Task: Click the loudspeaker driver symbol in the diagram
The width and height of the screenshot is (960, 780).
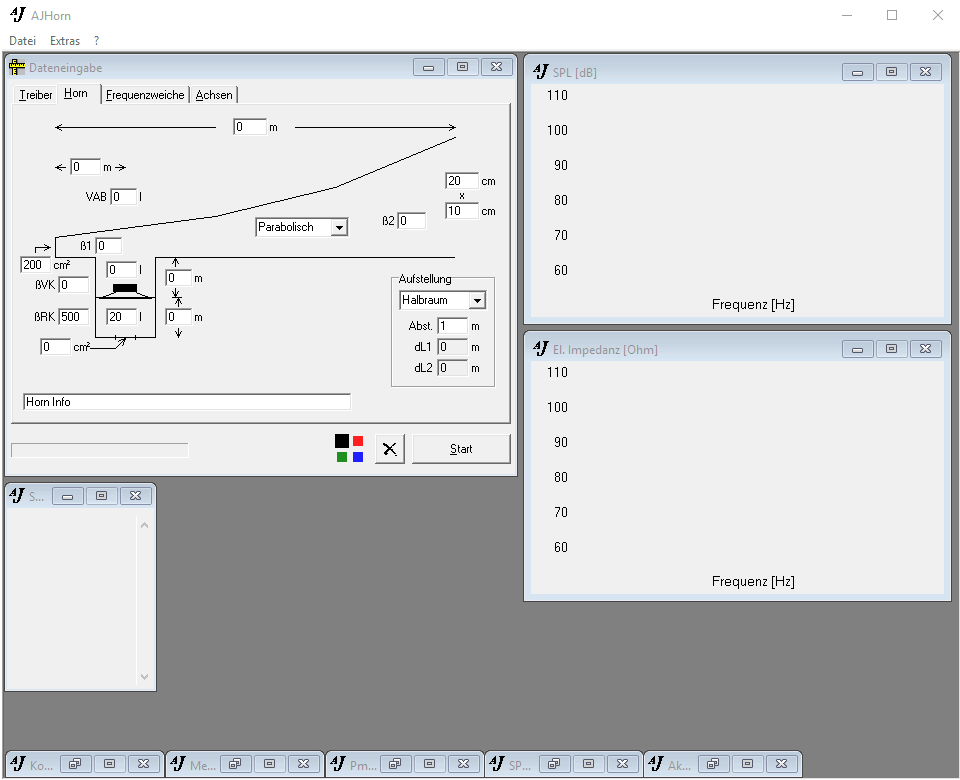Action: [x=124, y=291]
